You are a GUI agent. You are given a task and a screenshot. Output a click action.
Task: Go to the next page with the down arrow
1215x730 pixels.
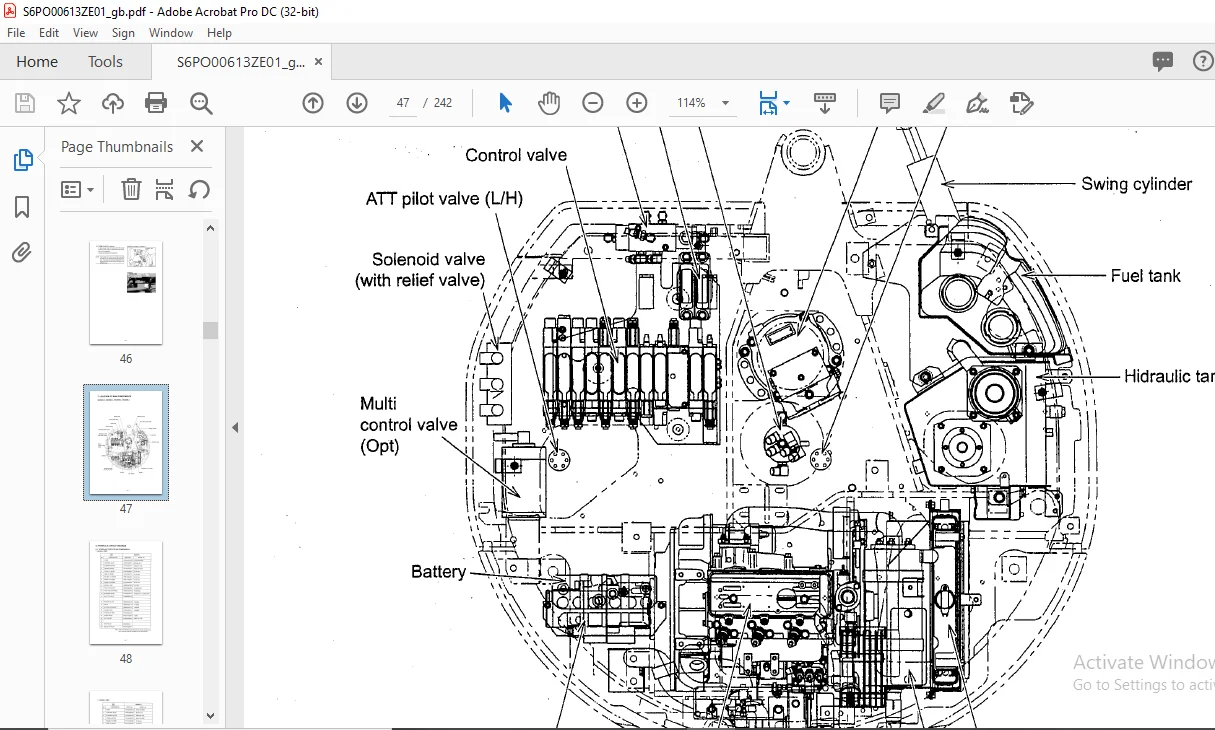pyautogui.click(x=357, y=103)
